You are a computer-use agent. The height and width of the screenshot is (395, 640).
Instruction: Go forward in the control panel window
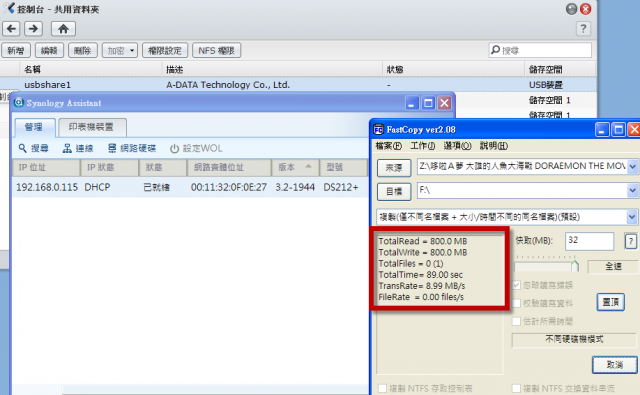(33, 29)
